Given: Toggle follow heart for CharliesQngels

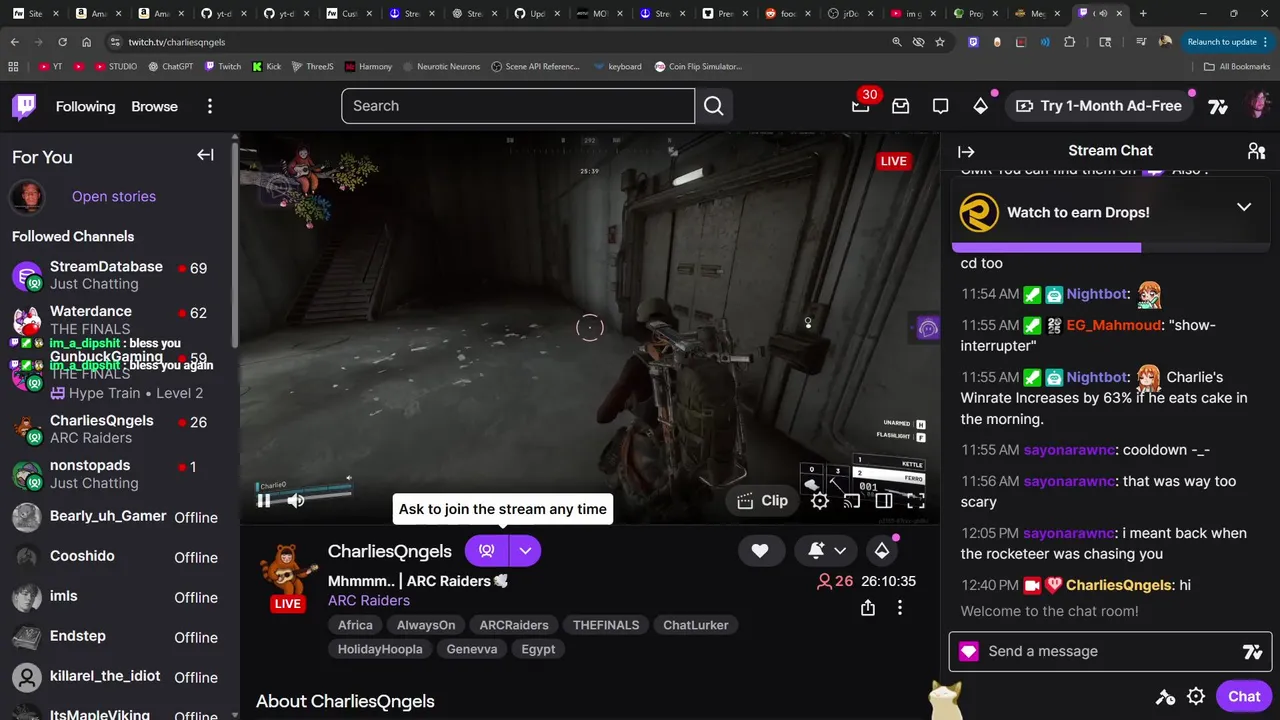Looking at the screenshot, I should (760, 550).
